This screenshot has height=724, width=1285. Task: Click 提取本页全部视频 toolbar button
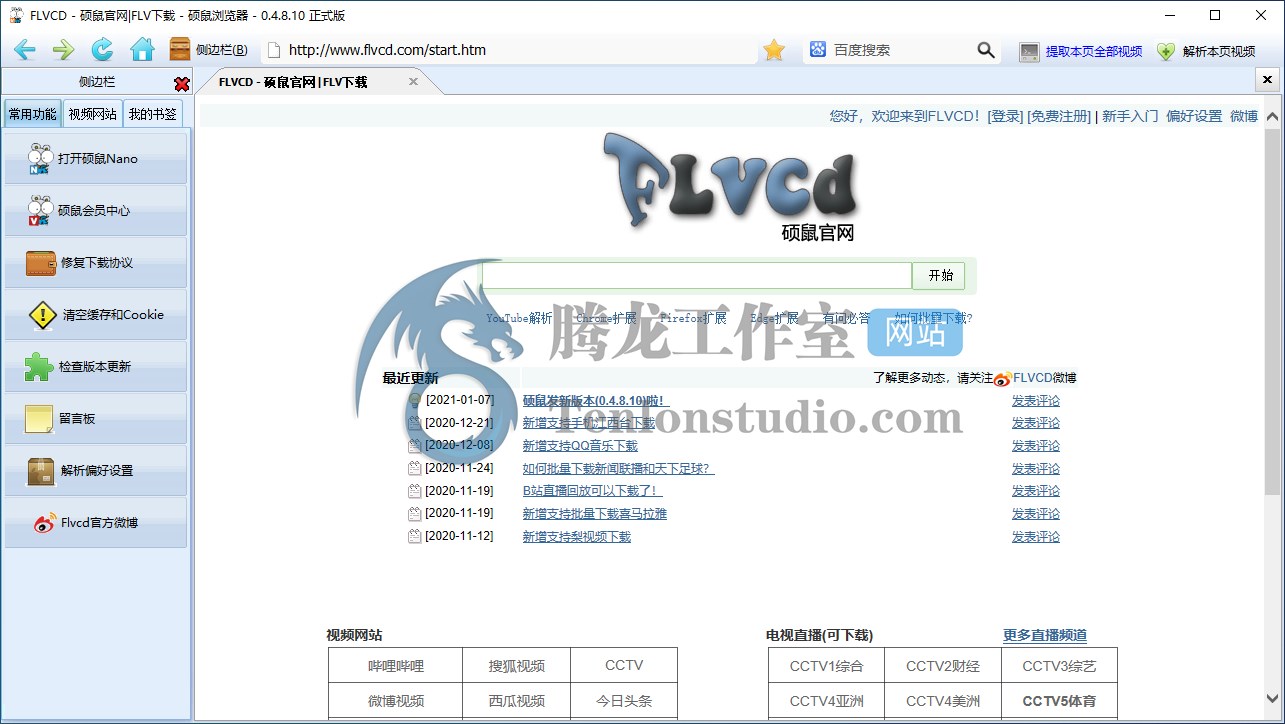[x=1081, y=51]
